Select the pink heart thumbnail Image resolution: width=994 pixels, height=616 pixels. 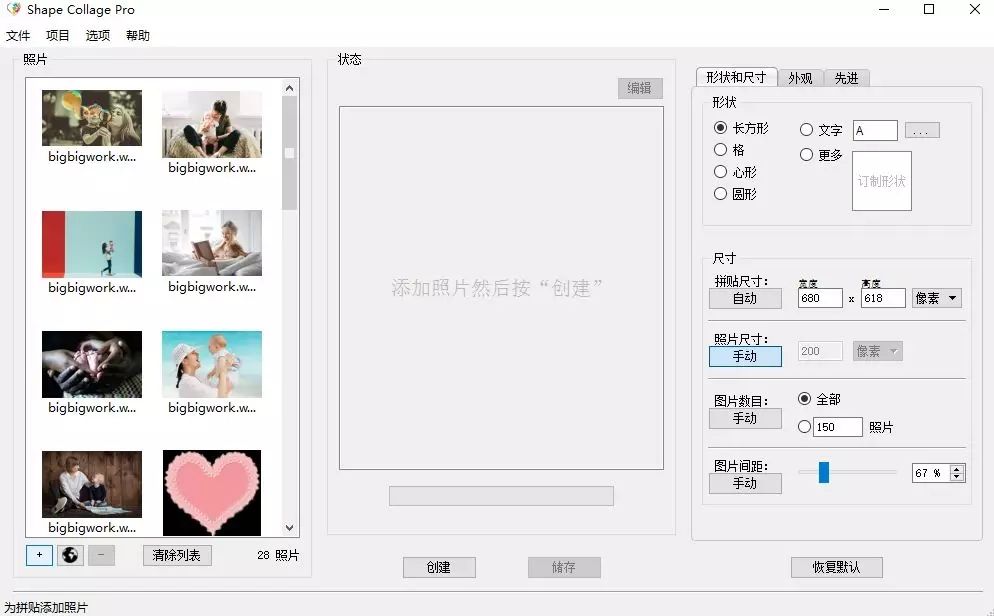pos(212,493)
